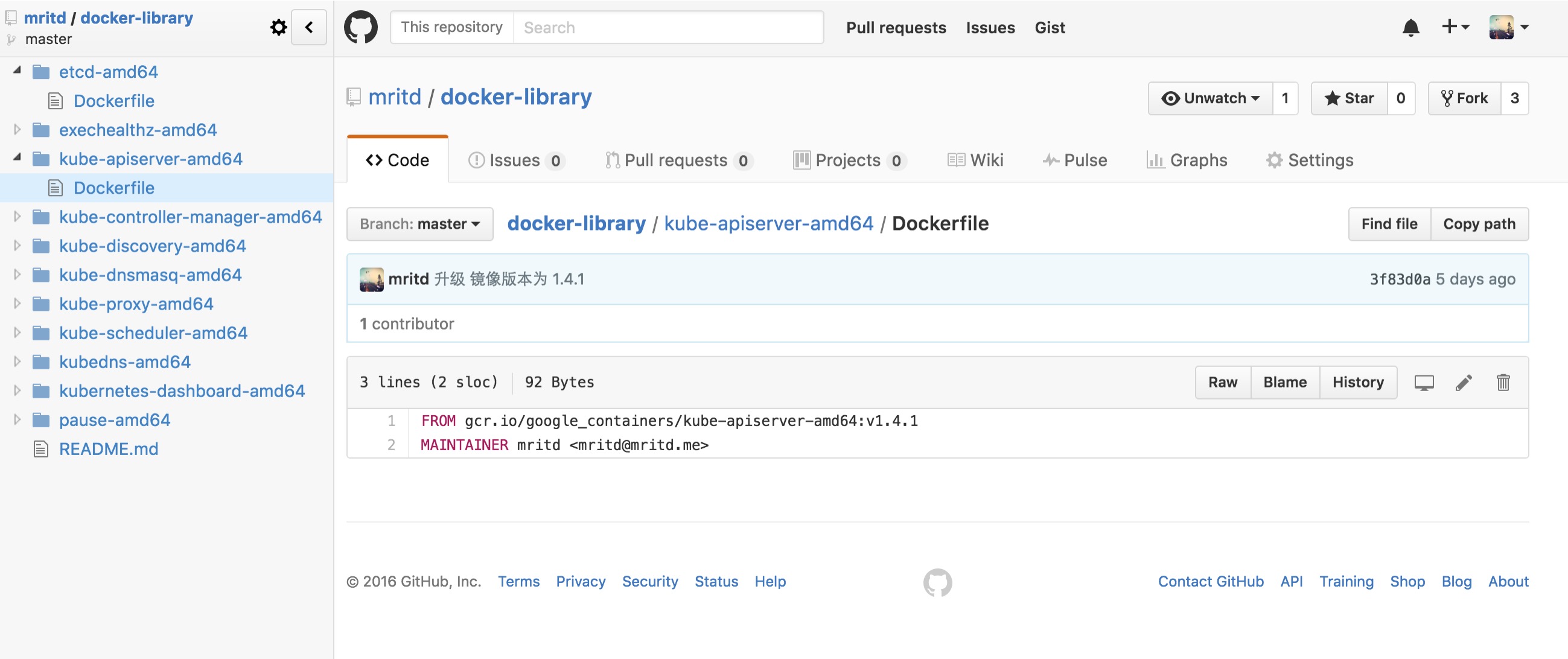Click the Terms footer link

coord(518,582)
